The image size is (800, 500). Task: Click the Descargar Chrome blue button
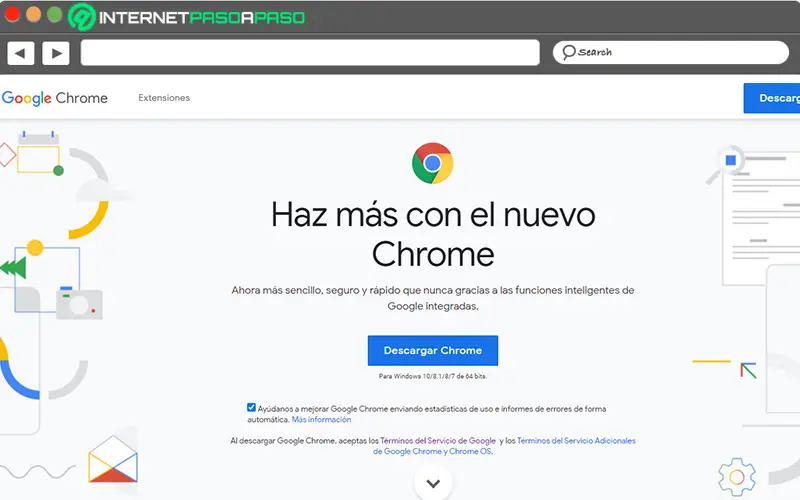pyautogui.click(x=433, y=351)
